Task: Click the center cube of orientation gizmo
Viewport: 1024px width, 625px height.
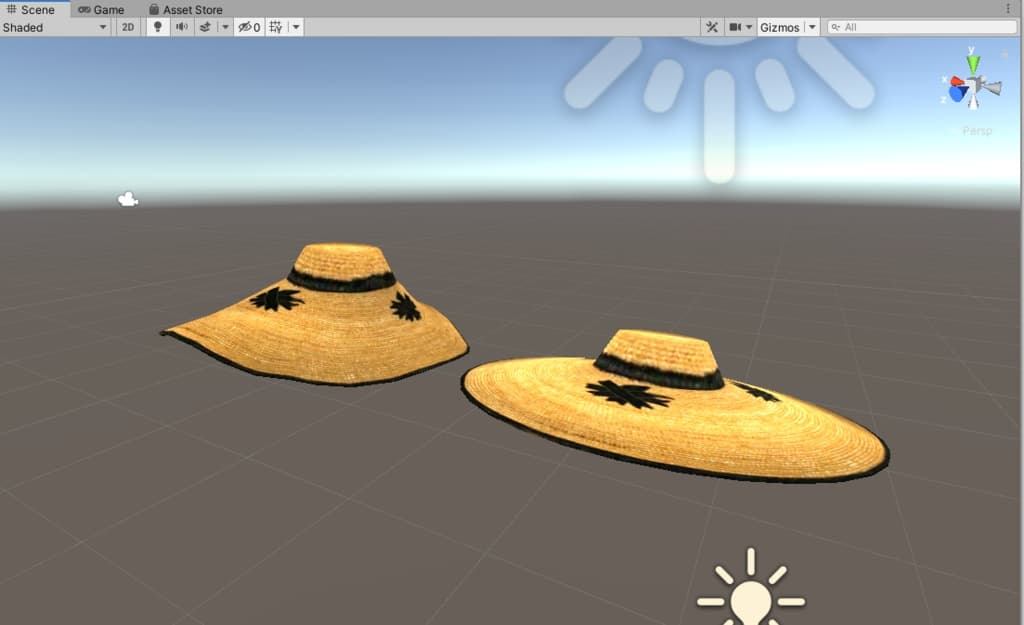Action: [974, 85]
